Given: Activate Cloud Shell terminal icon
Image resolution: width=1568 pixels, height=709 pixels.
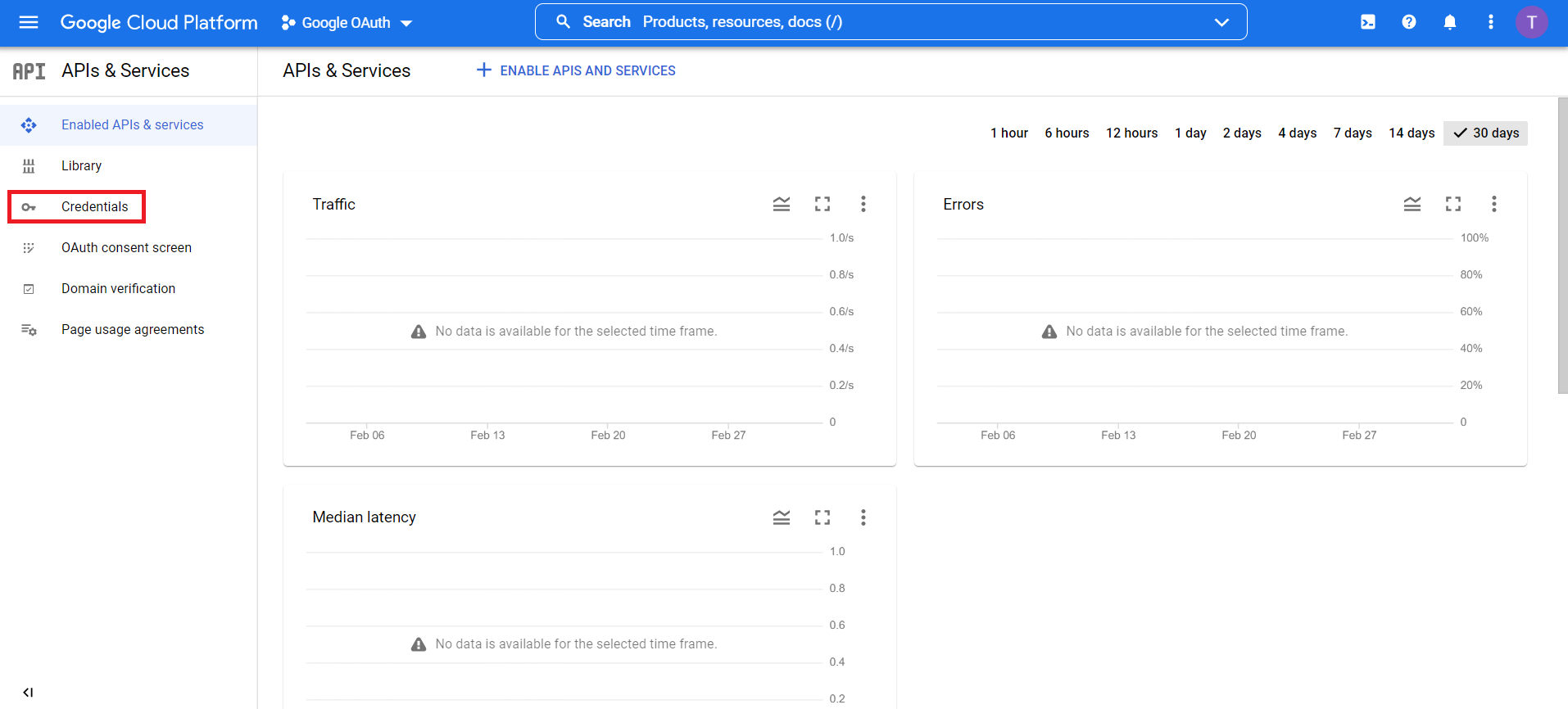Looking at the screenshot, I should (x=1368, y=22).
